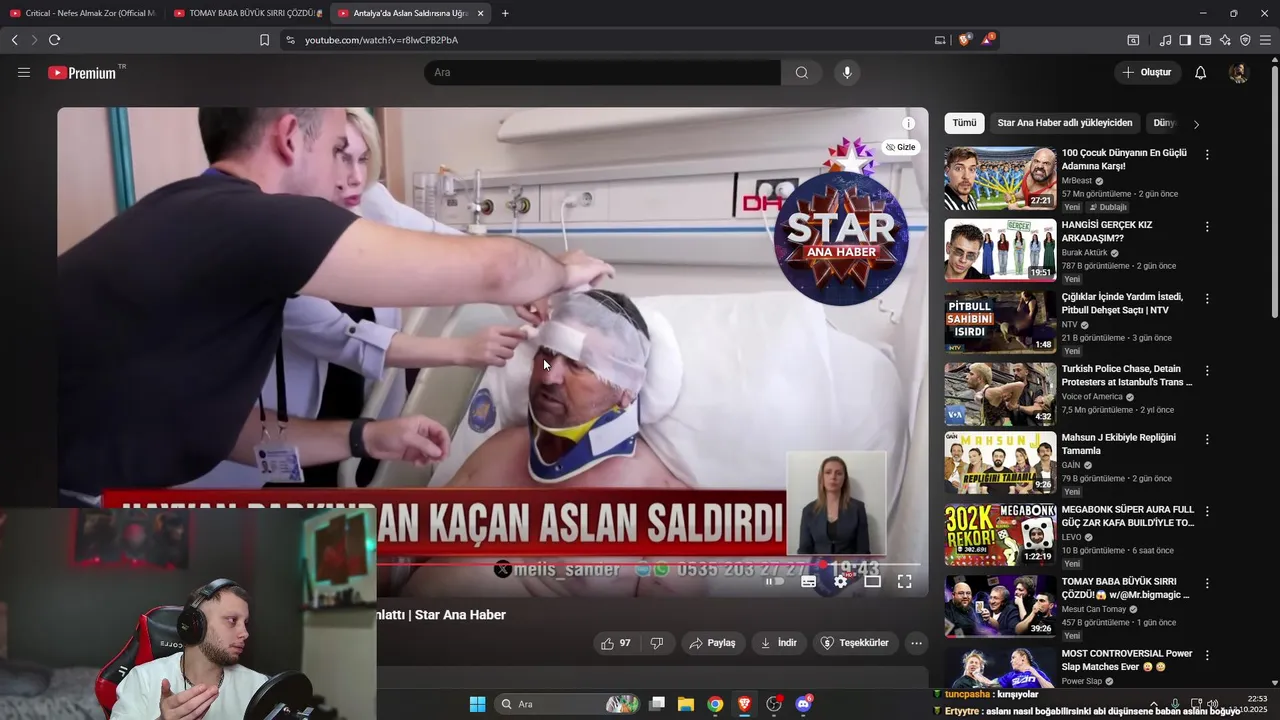This screenshot has height=720, width=1280.
Task: Open Pitbull Sahibini Isırdı thumbnail
Action: click(1000, 322)
